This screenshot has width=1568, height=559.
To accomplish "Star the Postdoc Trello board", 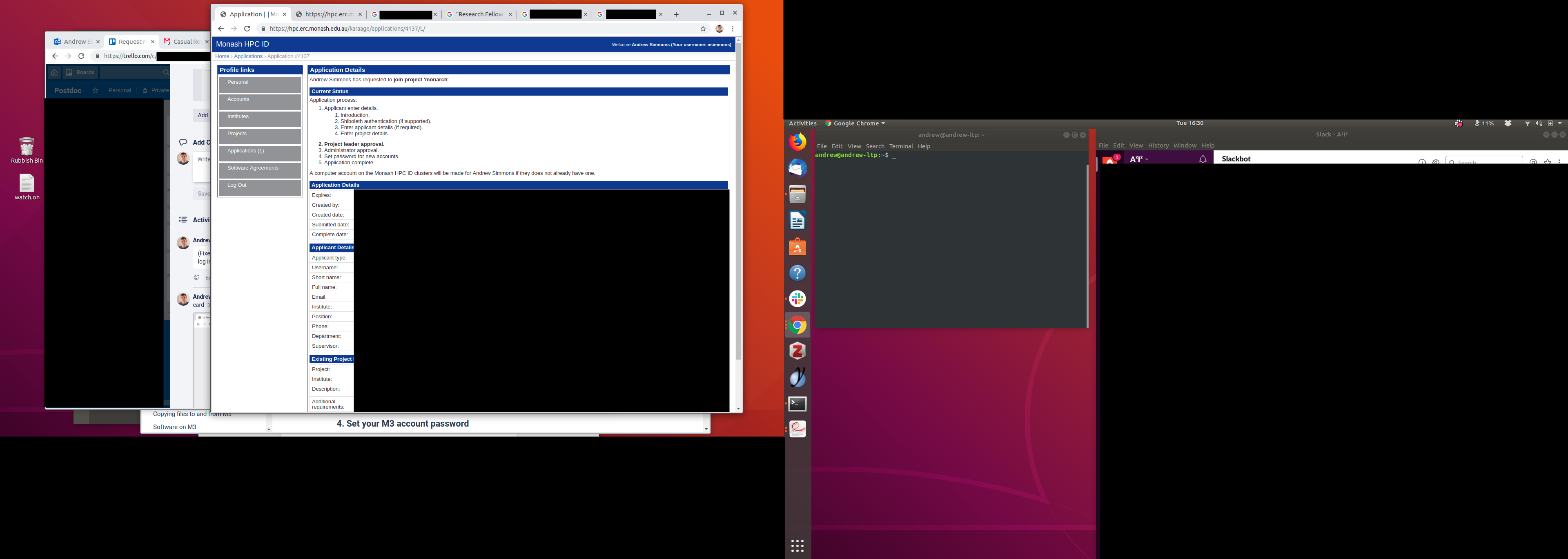I will pos(96,90).
